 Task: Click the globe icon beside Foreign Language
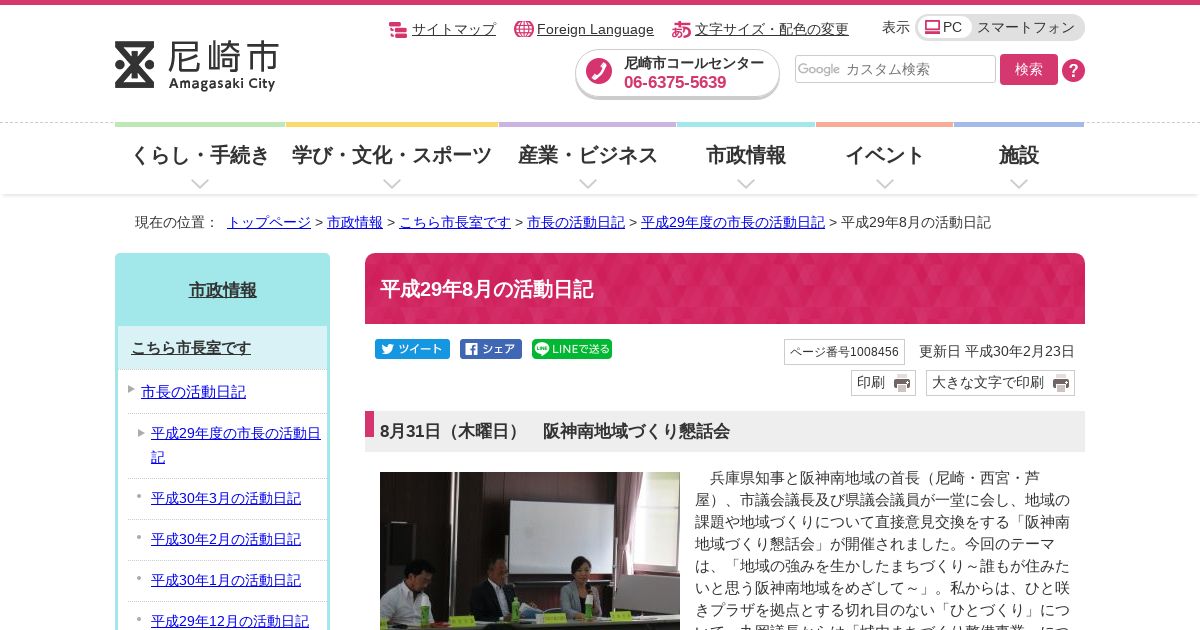(524, 29)
